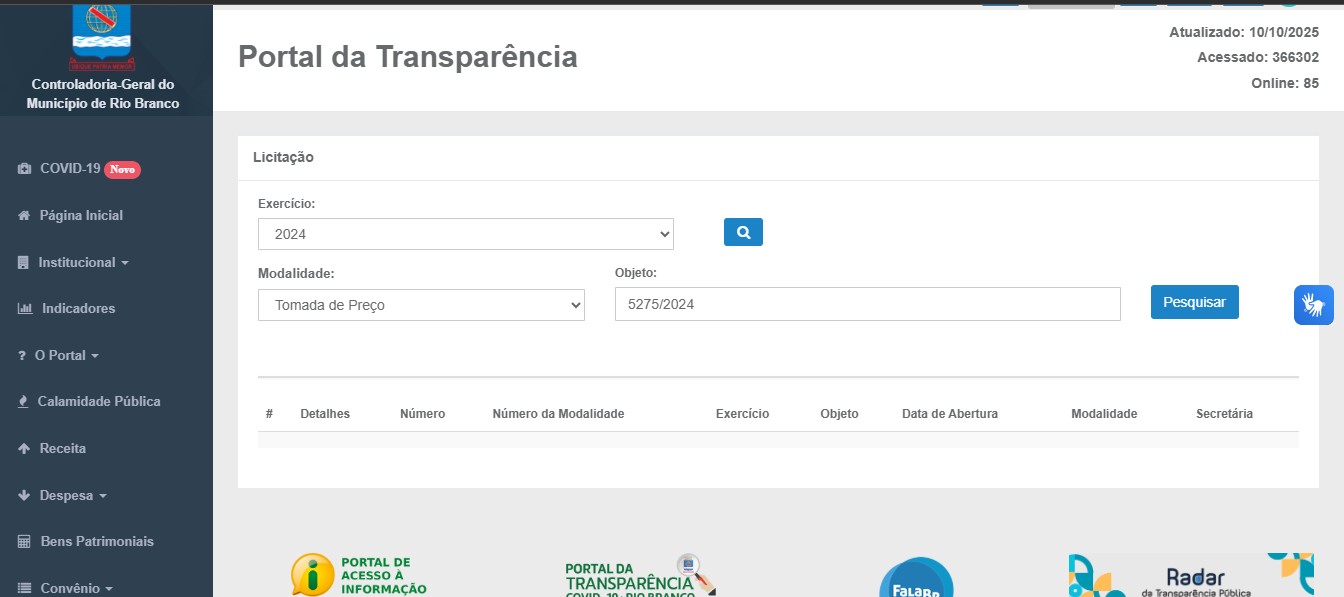Open Bens Patrimoniais in the sidebar
This screenshot has width=1344, height=597.
click(97, 541)
